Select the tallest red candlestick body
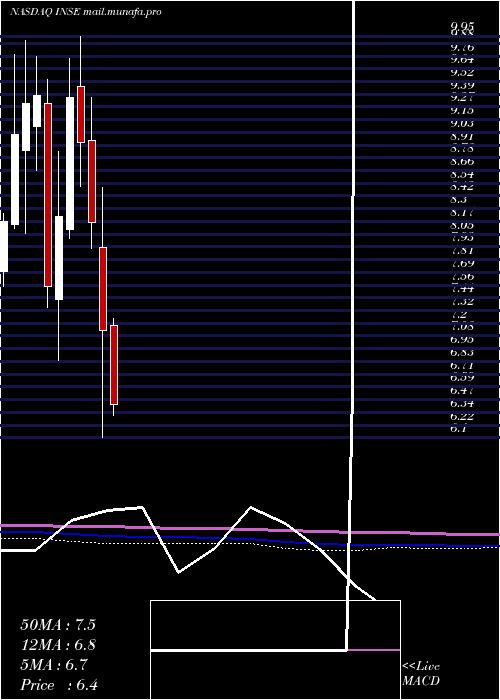Viewport: 500px width, 700px height. pyautogui.click(x=48, y=195)
